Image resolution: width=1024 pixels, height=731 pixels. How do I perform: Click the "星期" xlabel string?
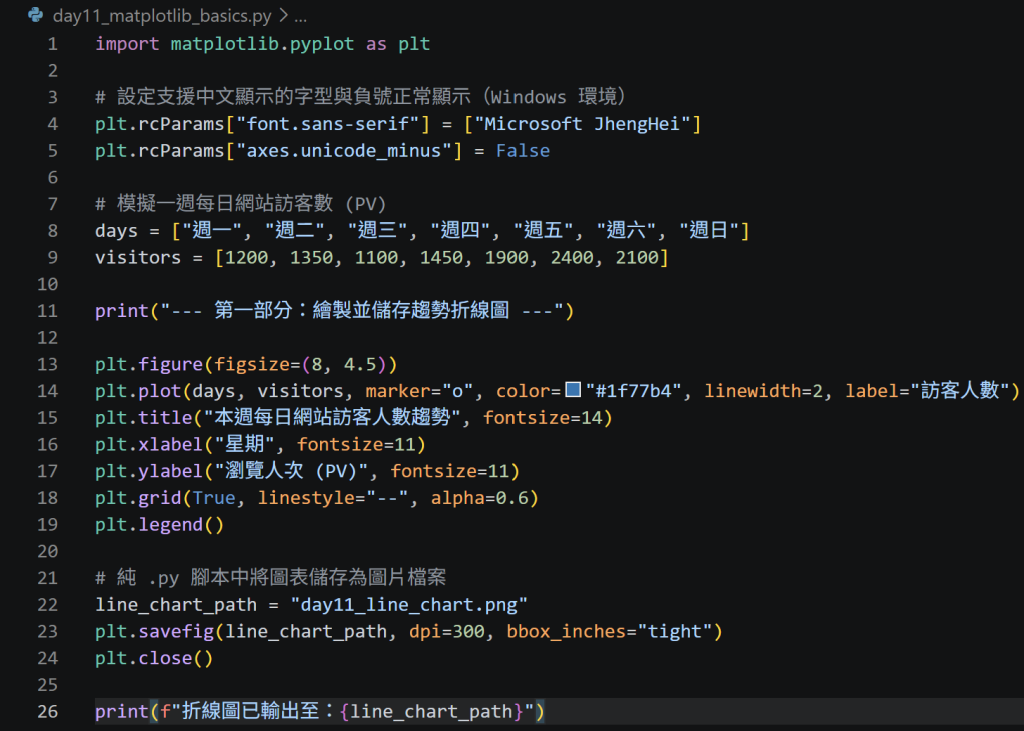pyautogui.click(x=244, y=444)
